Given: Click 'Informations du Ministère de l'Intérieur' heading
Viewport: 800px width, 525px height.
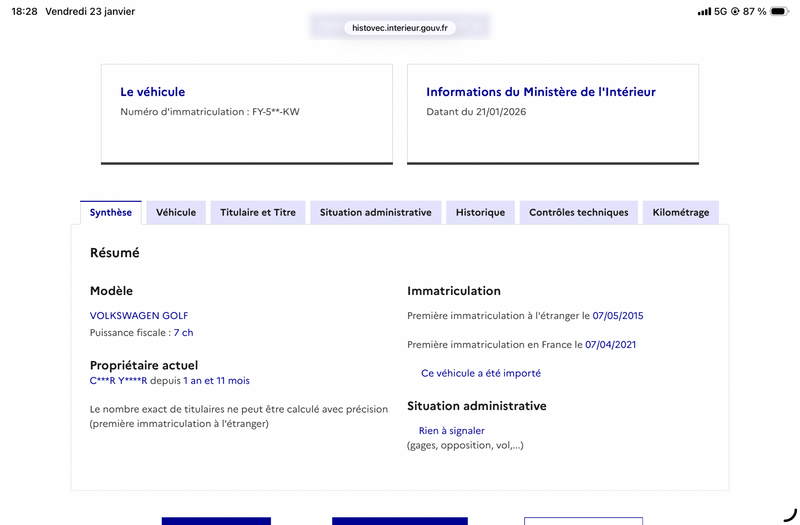Looking at the screenshot, I should pos(541,92).
